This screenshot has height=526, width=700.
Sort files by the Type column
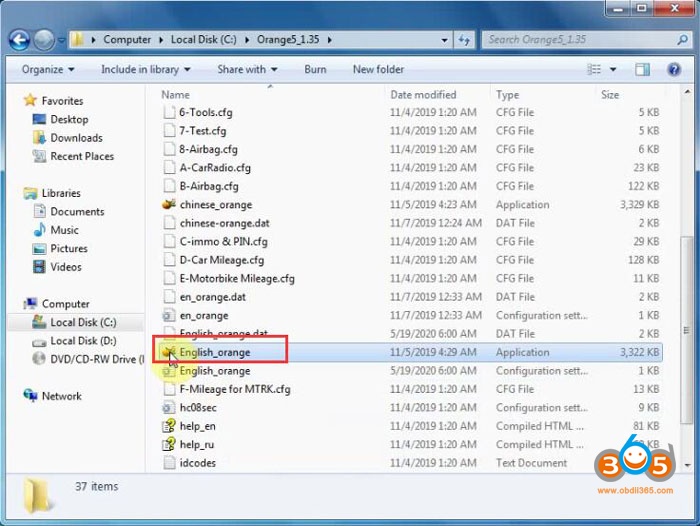[x=508, y=95]
